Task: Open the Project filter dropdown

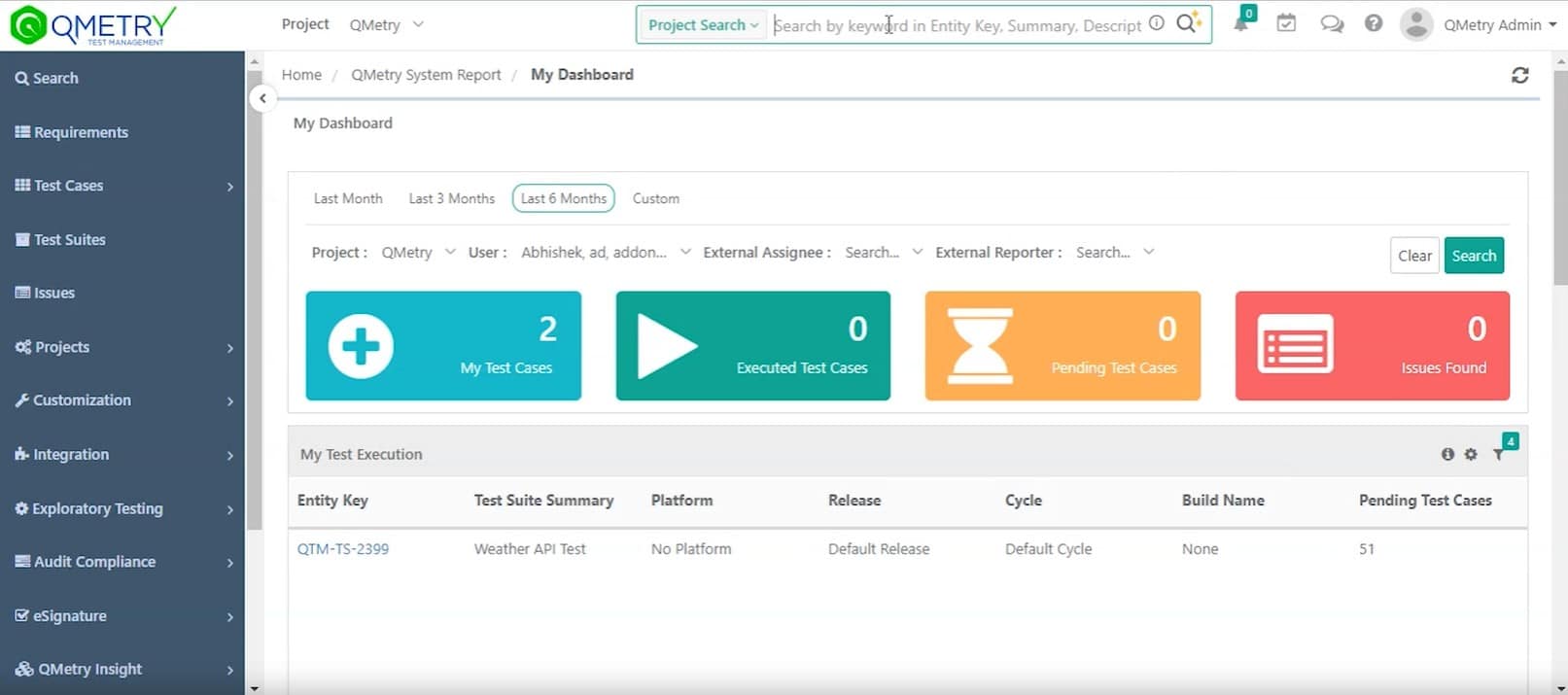Action: point(418,252)
